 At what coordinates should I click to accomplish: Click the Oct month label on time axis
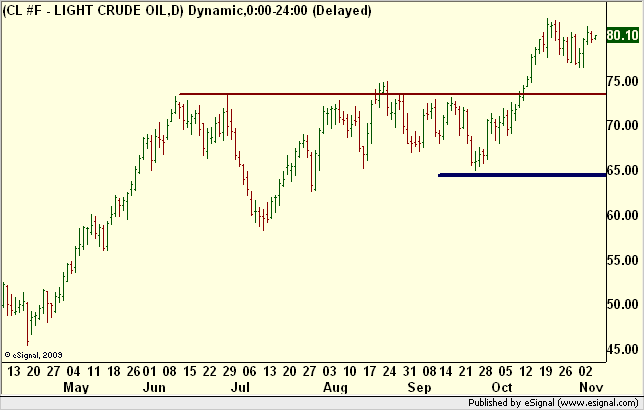pyautogui.click(x=502, y=387)
